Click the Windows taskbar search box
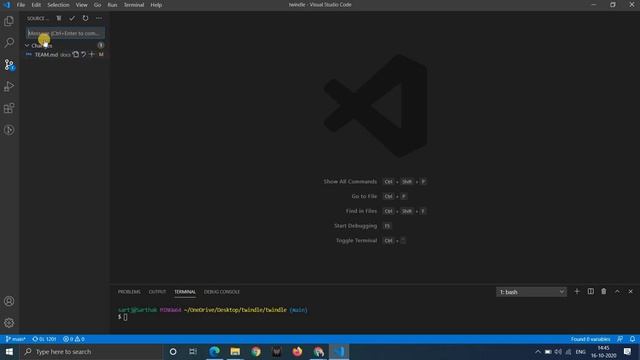The height and width of the screenshot is (360, 640). [x=91, y=351]
